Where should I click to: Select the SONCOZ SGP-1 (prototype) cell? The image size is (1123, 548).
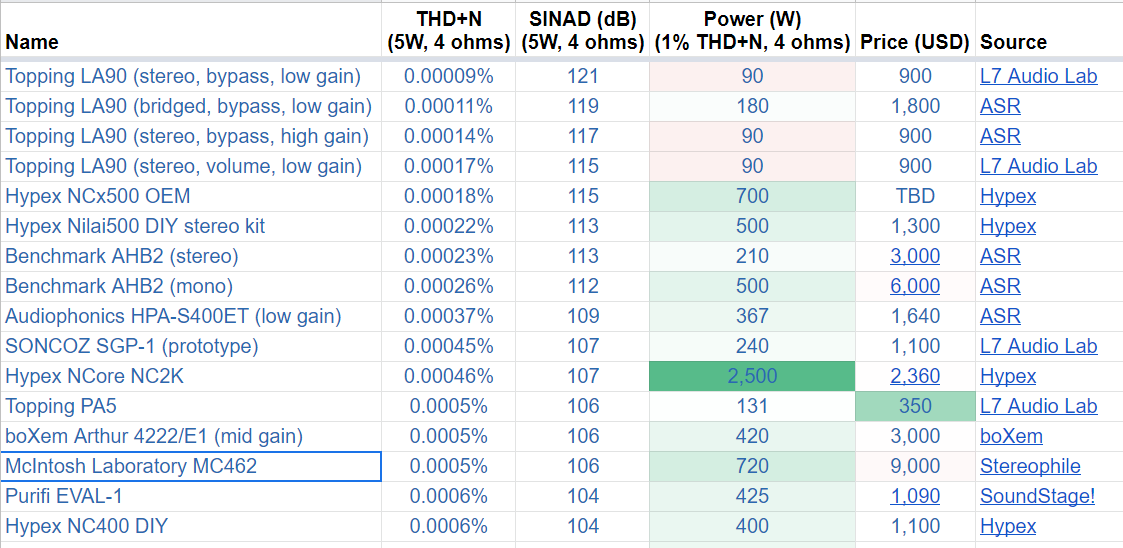(x=191, y=346)
